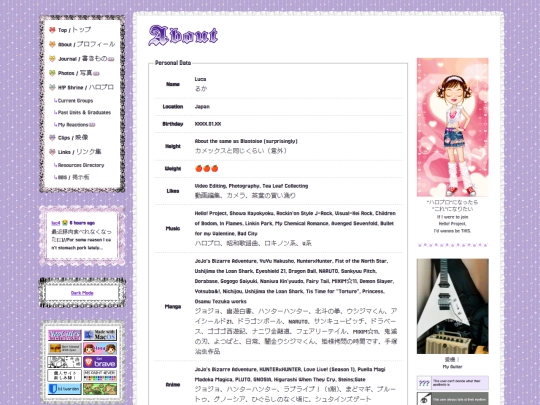Click the Manga row label
This screenshot has height=405, width=540.
tap(173, 307)
